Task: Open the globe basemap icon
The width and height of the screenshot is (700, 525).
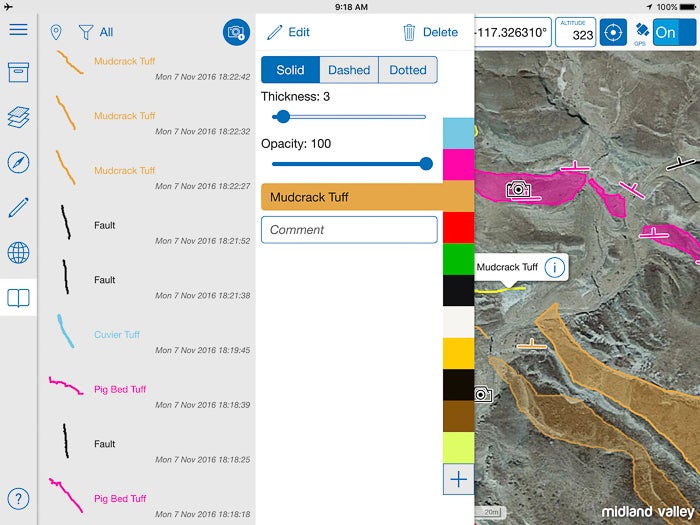Action: (18, 252)
